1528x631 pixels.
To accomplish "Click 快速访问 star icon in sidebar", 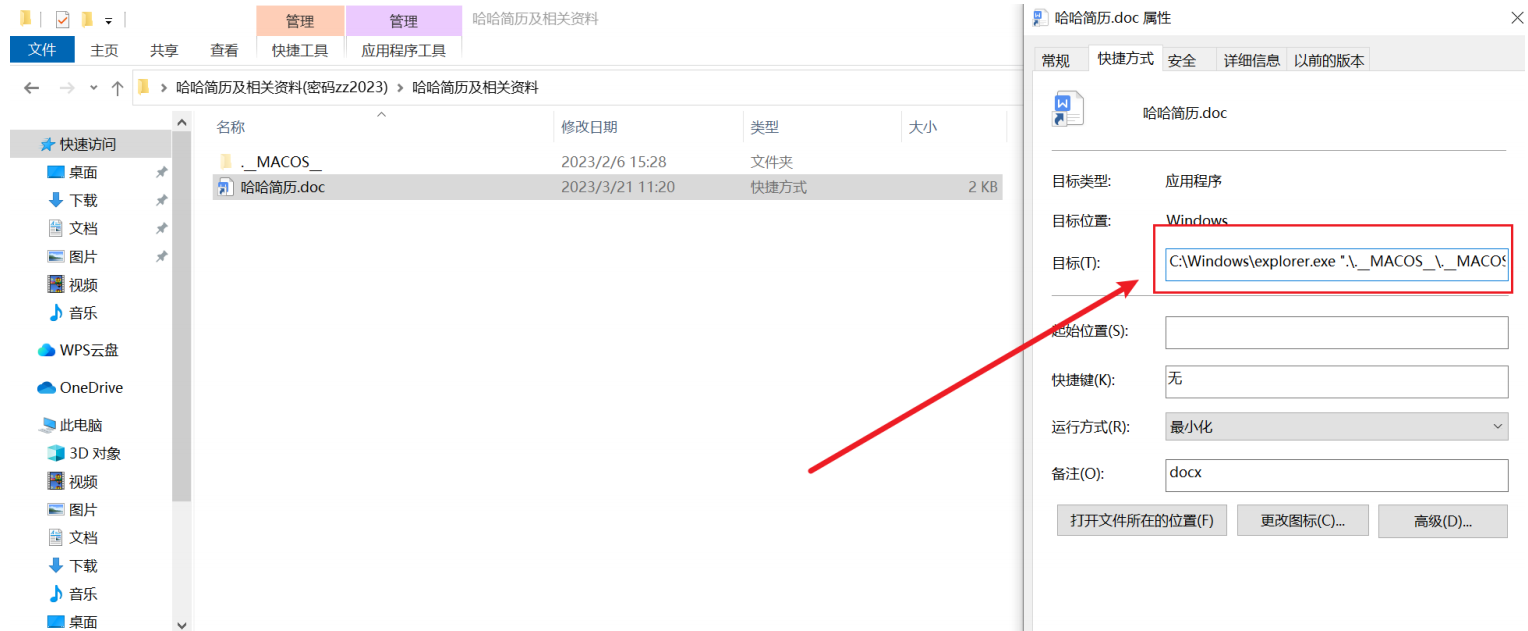I will click(x=47, y=144).
